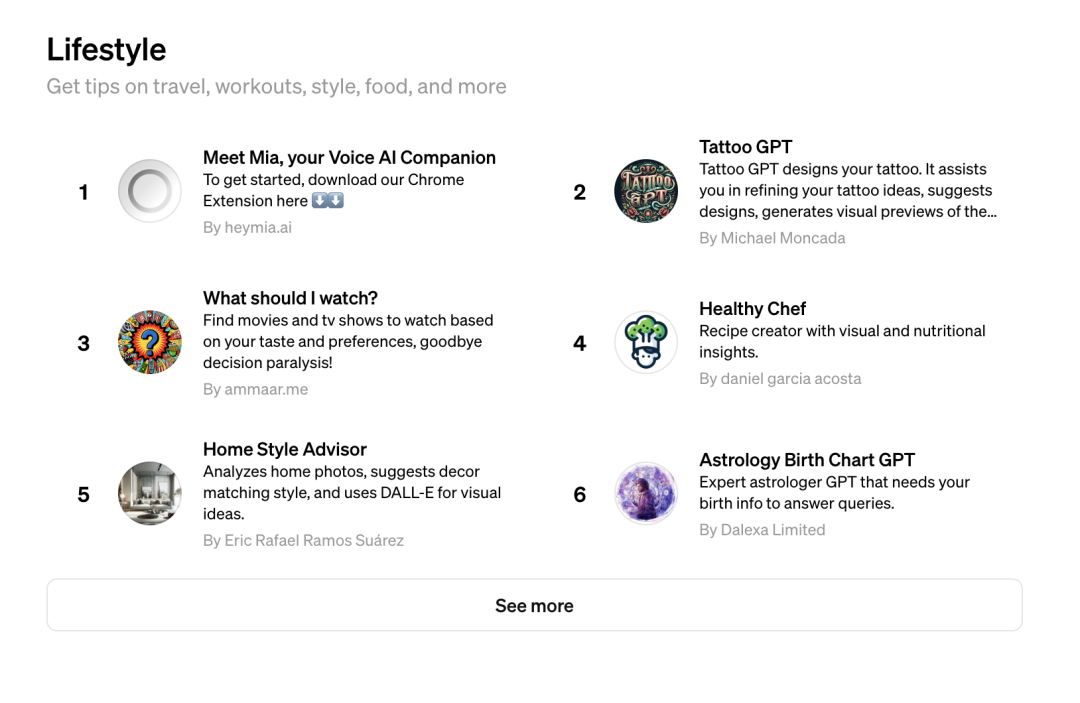Click the Healthy Chef broccoli hat icon
Screen dimensions: 1080x703
tap(646, 342)
